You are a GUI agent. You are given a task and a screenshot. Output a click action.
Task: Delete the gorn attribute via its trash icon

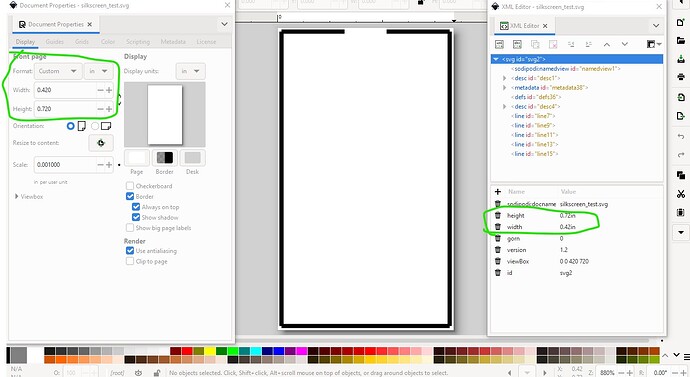coord(498,238)
